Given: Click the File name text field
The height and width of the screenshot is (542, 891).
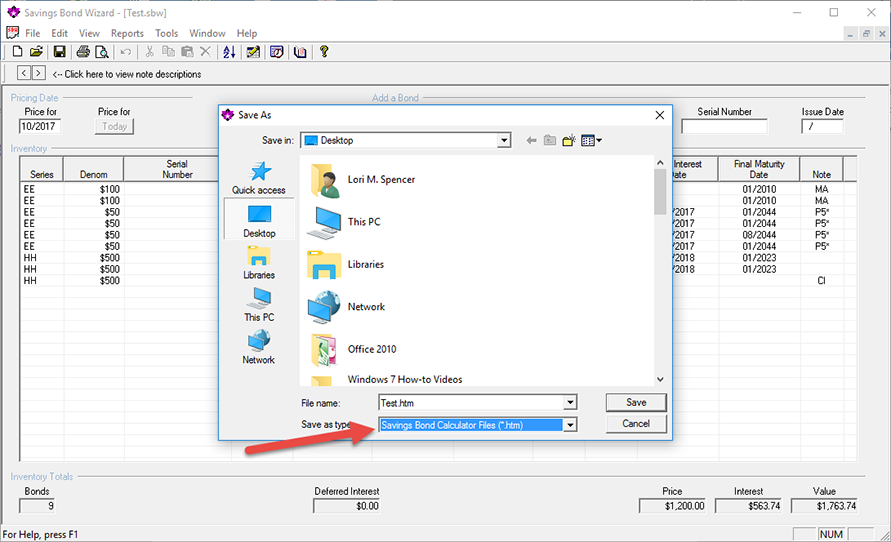Looking at the screenshot, I should tap(471, 403).
